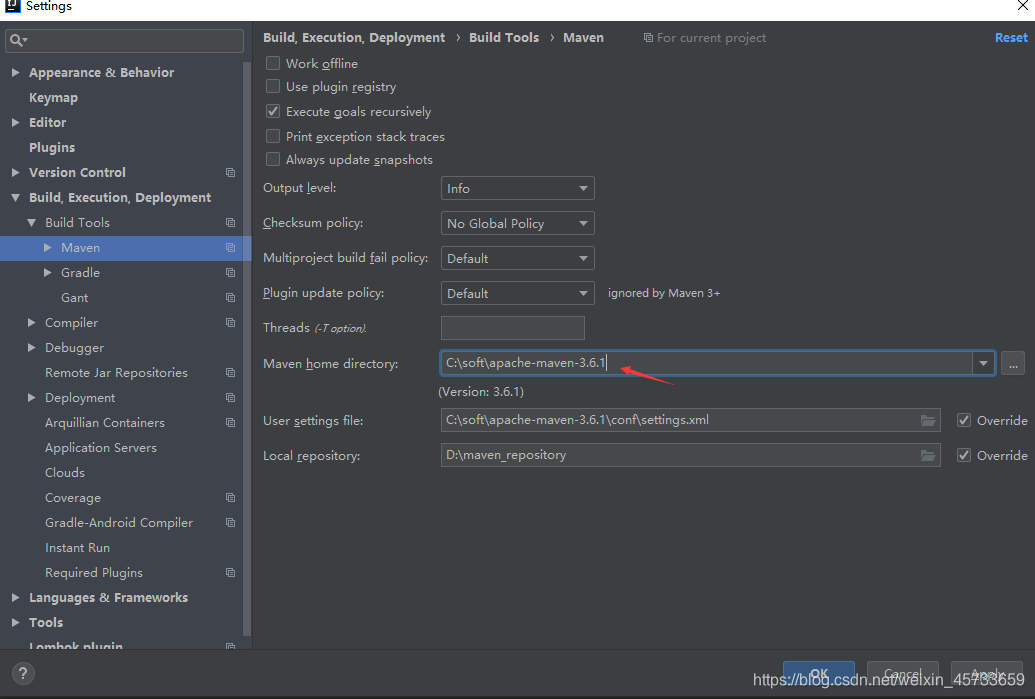Expand the Maven subtree arrow
The image size is (1035, 699).
click(x=48, y=248)
